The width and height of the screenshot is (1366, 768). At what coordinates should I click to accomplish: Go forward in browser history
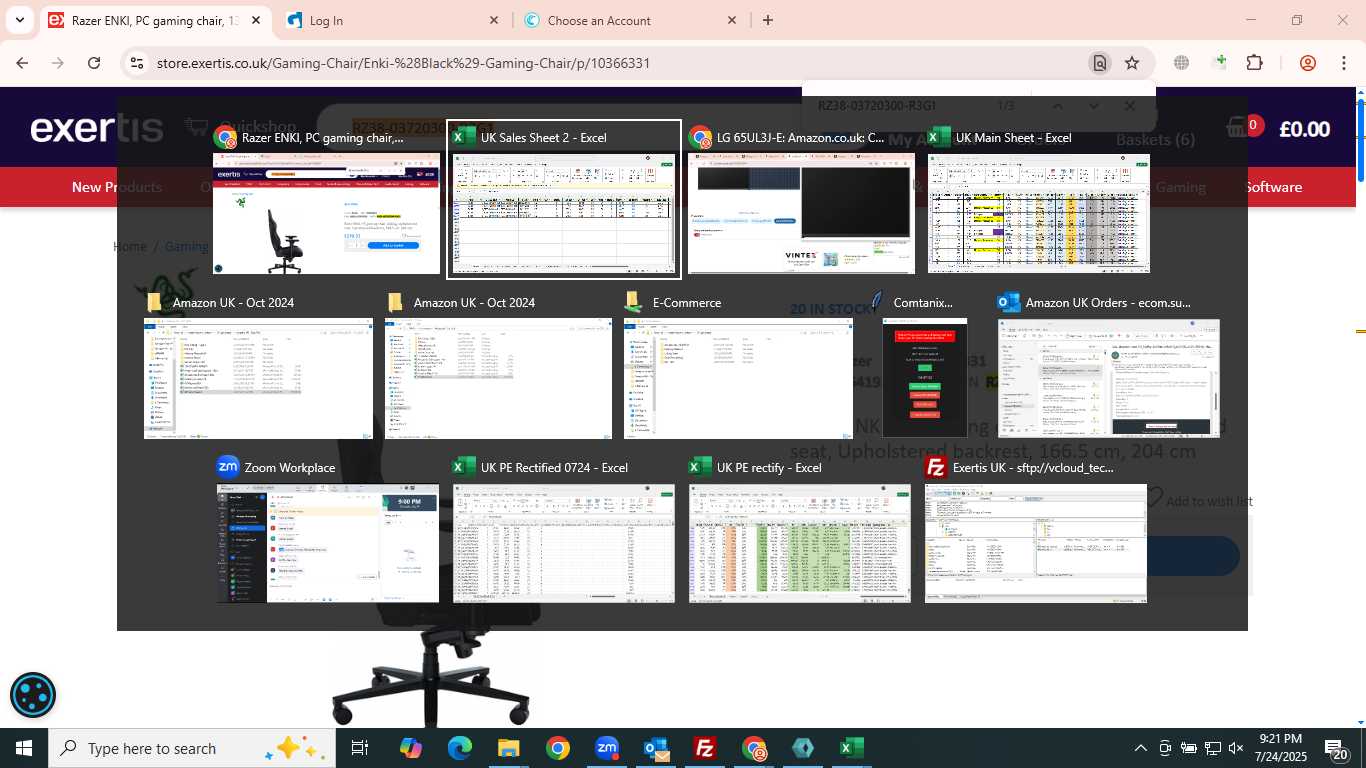tap(58, 63)
